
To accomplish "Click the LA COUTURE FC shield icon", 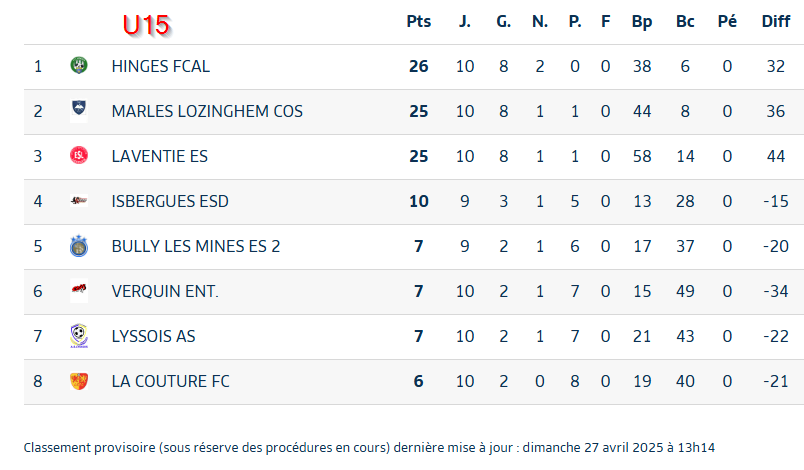I will tap(79, 381).
